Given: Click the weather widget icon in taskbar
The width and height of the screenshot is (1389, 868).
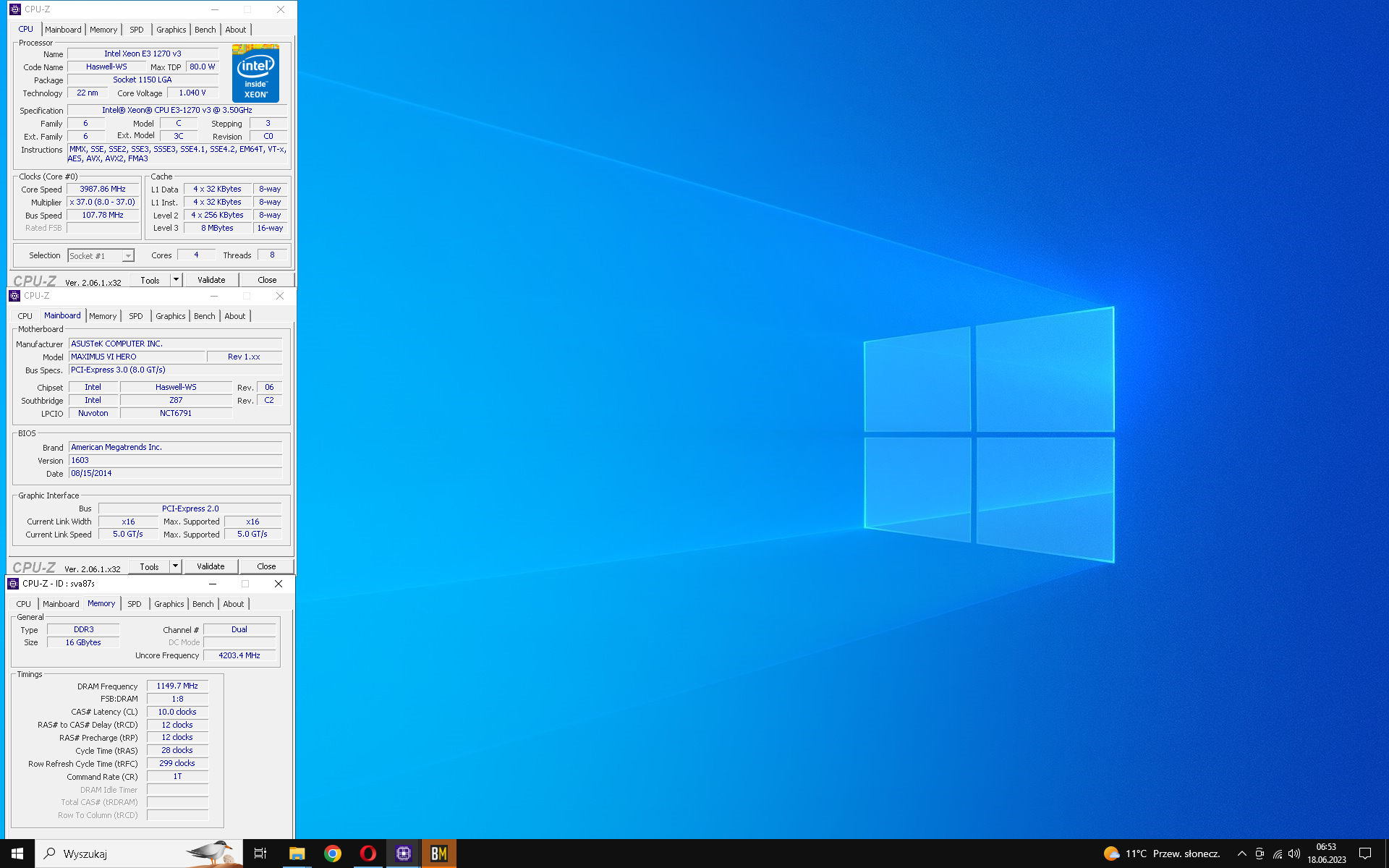Looking at the screenshot, I should 1111,854.
